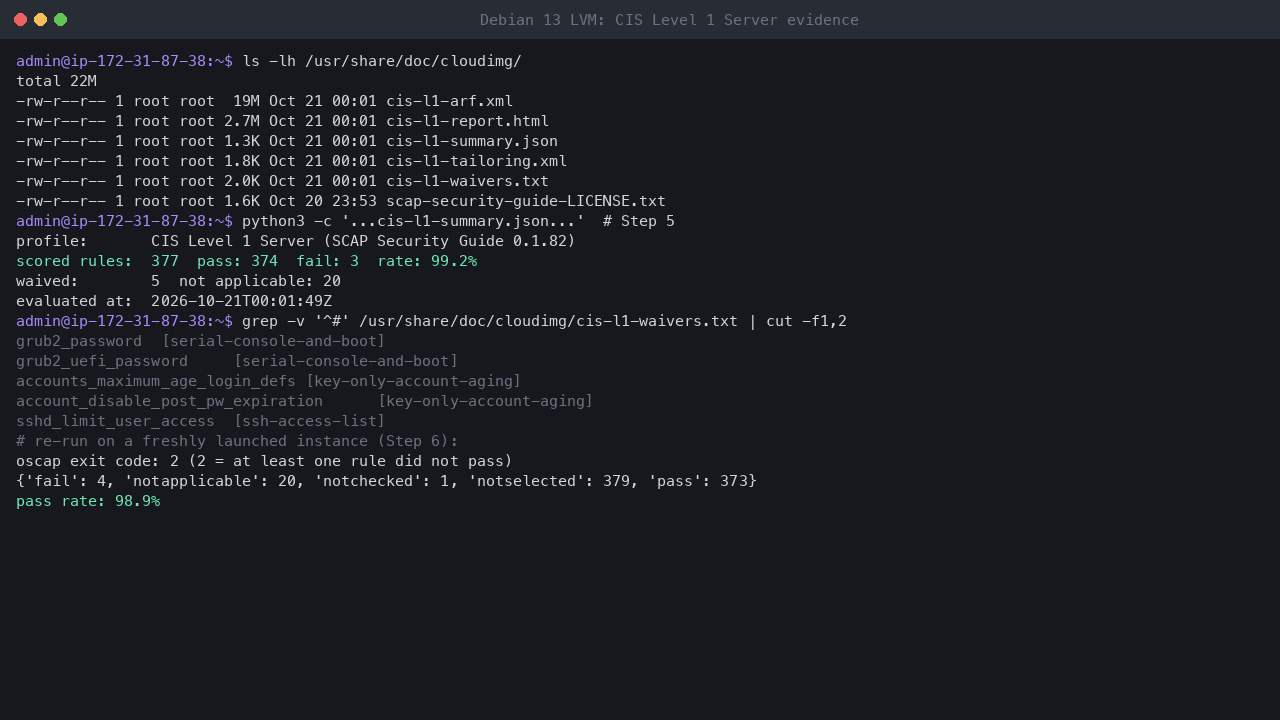
Task: Click the "not applicable: 20" text
Action: click(x=260, y=281)
